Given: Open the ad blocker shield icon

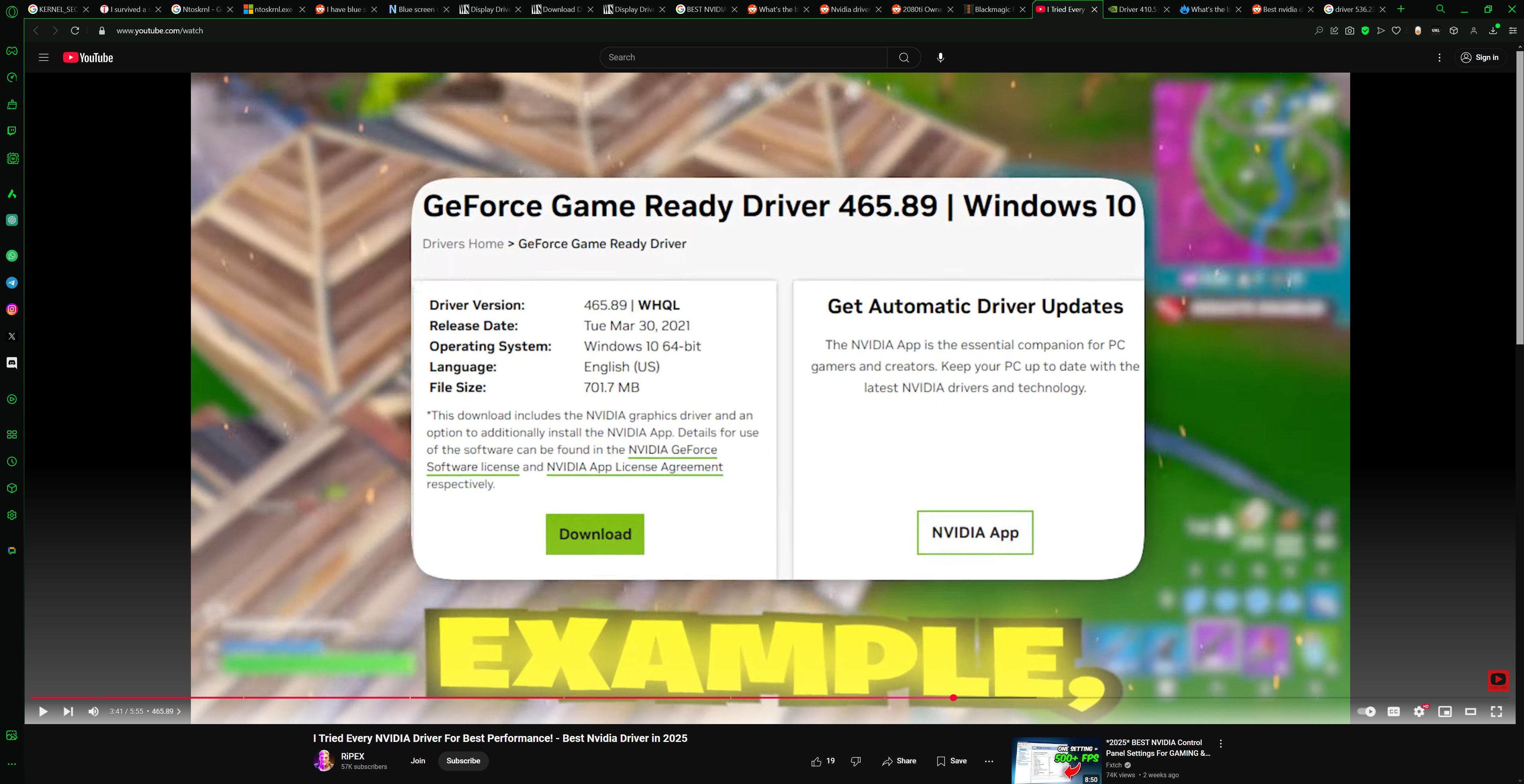Looking at the screenshot, I should [1365, 31].
